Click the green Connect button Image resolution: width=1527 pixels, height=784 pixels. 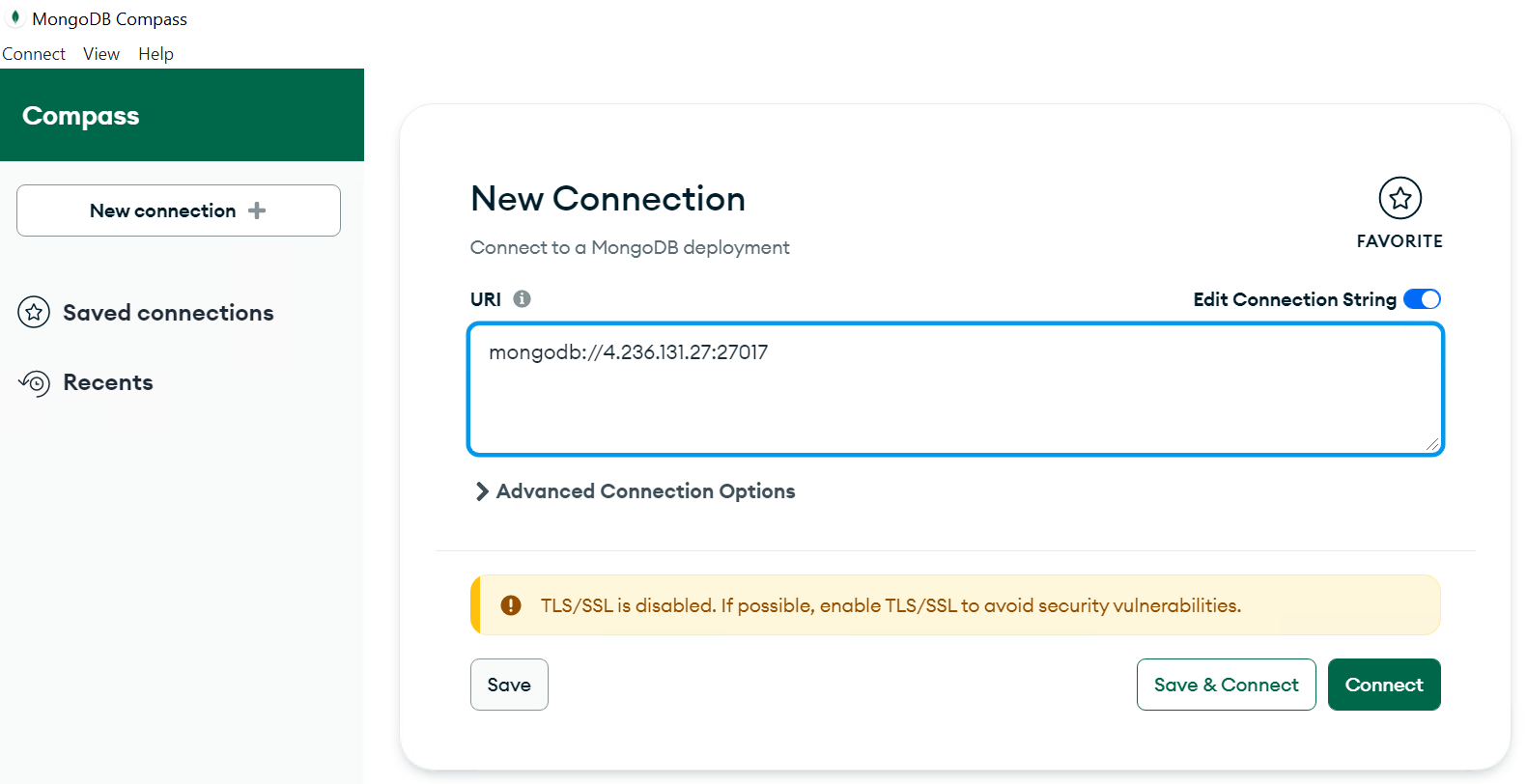(1384, 685)
